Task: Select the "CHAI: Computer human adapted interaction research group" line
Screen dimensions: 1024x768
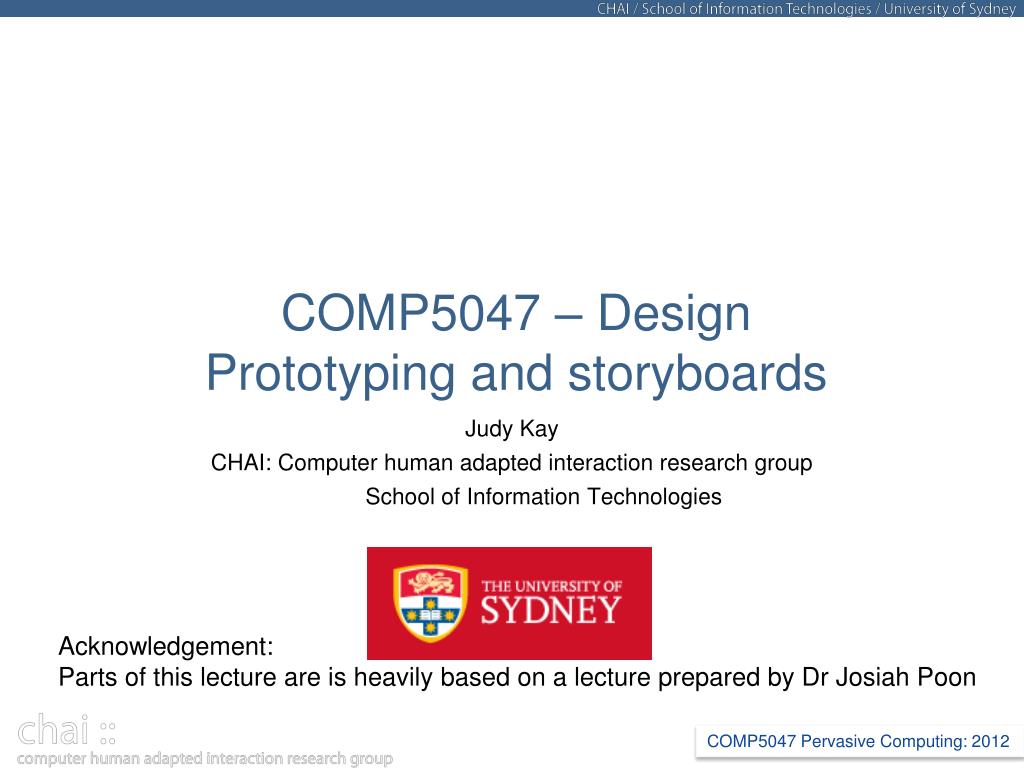Action: tap(511, 463)
